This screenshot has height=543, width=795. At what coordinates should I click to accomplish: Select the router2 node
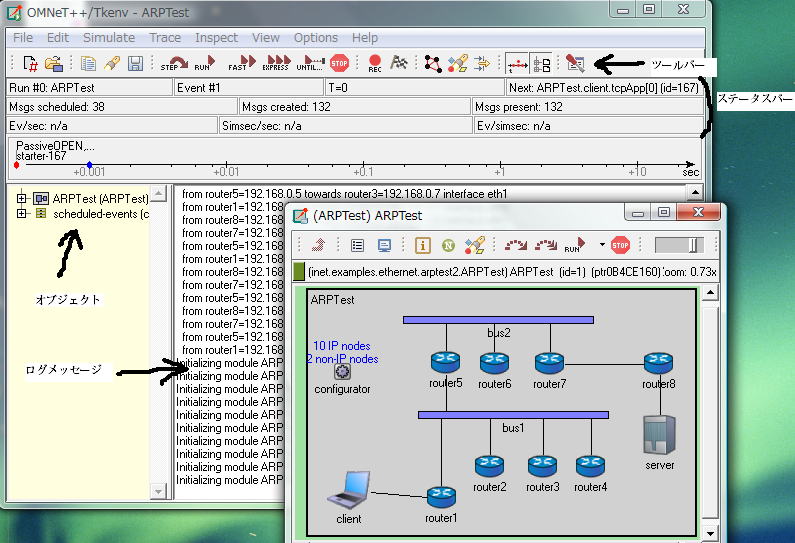(x=489, y=466)
